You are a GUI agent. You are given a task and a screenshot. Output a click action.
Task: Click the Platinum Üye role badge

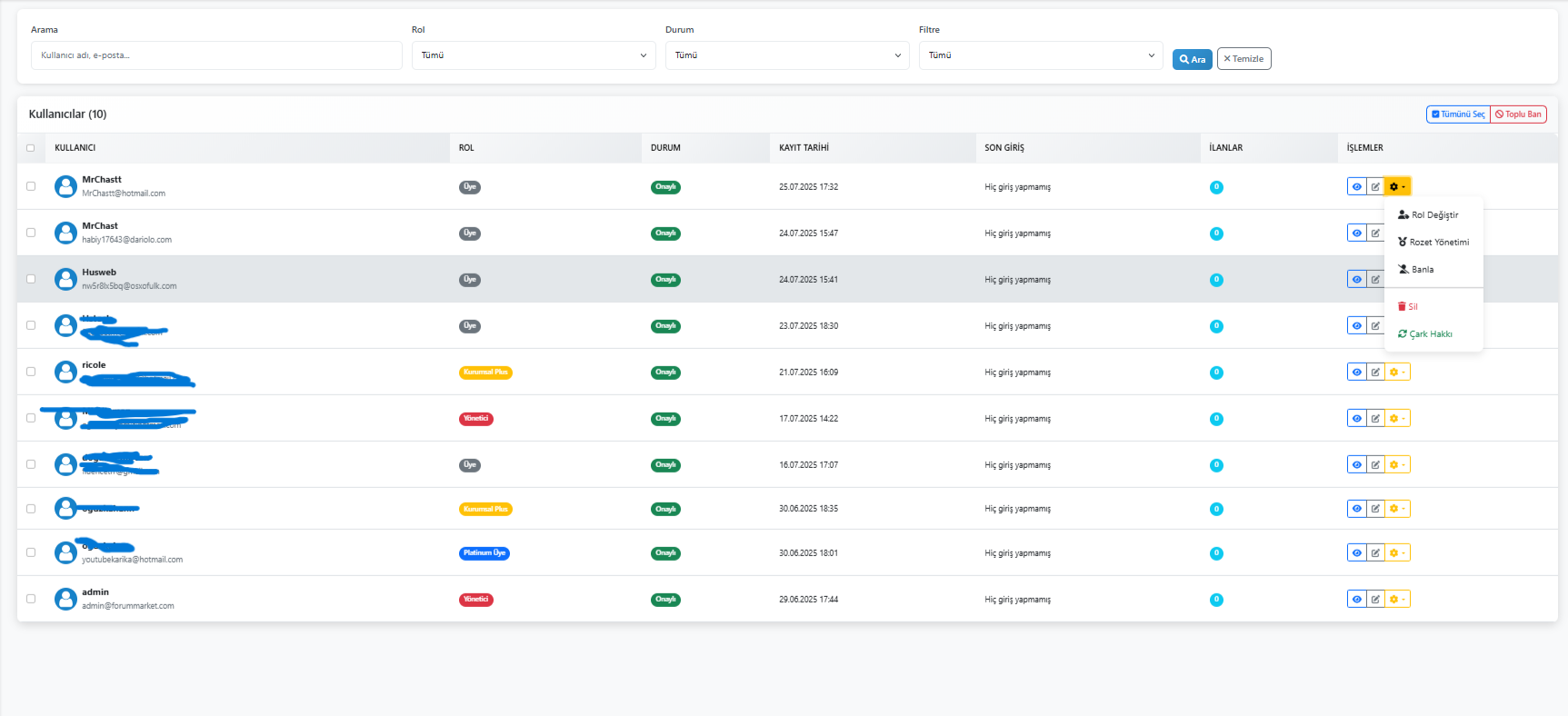tap(484, 553)
